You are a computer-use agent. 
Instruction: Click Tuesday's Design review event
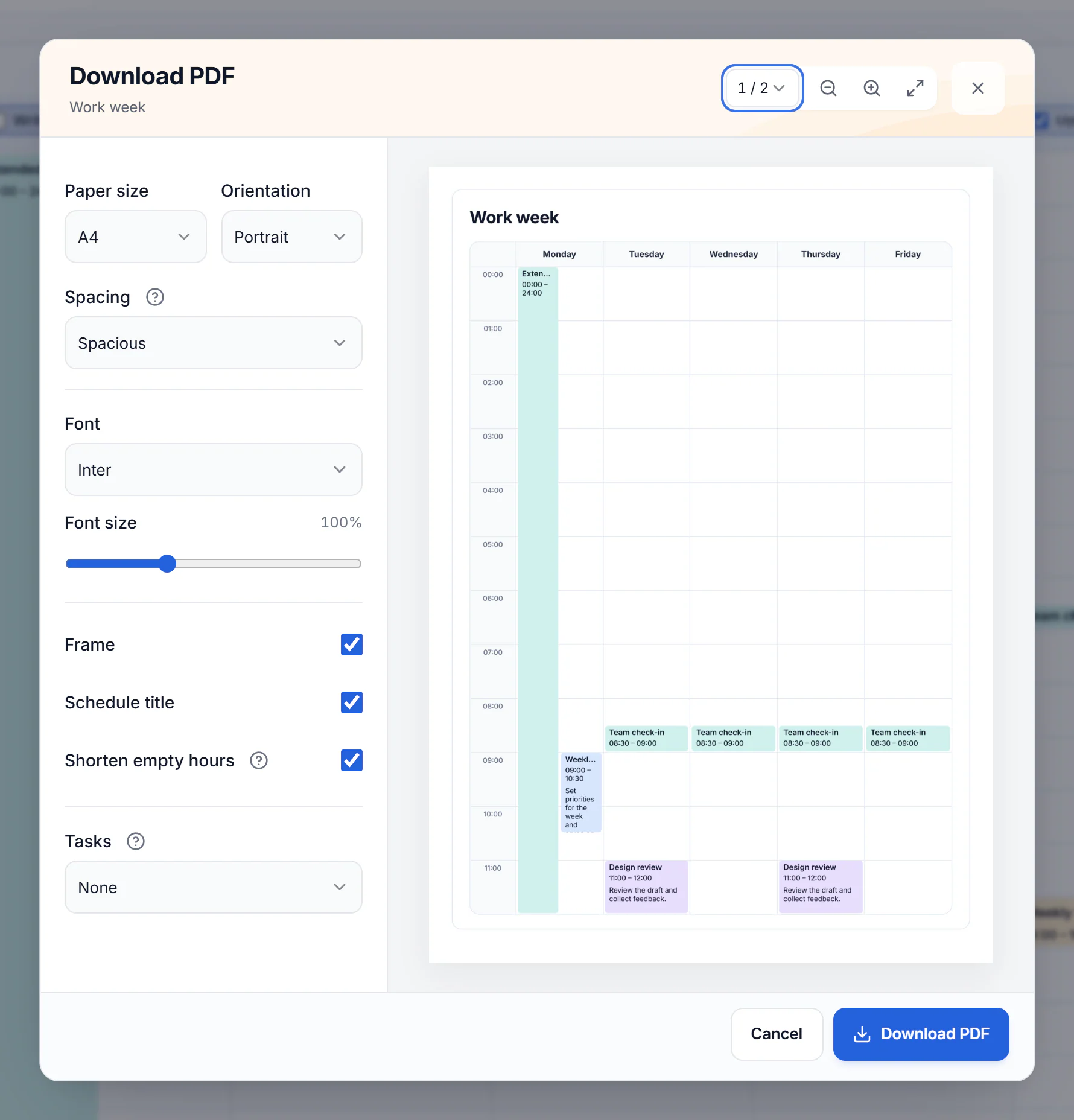[646, 886]
